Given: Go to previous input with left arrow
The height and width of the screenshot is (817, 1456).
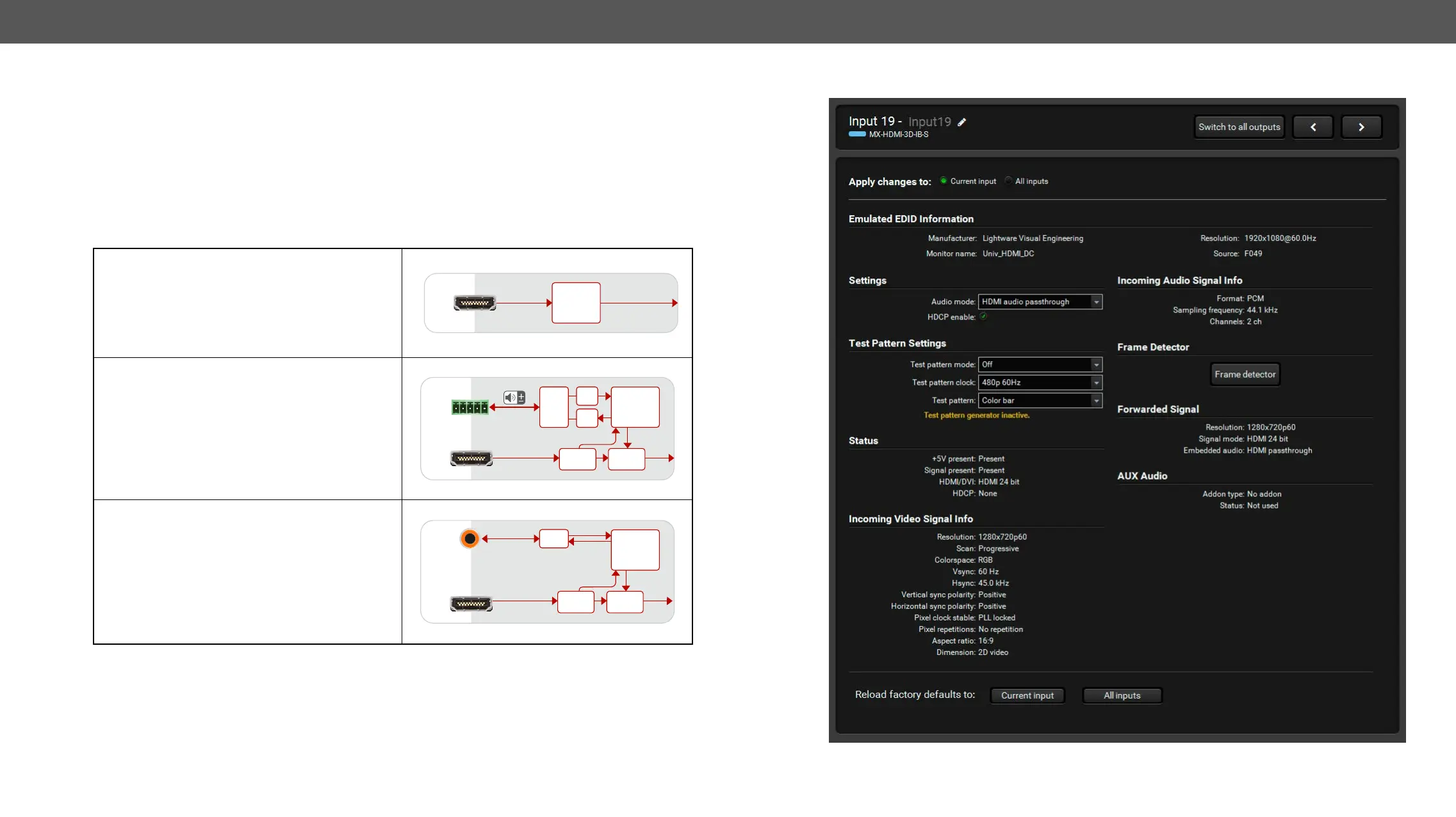Looking at the screenshot, I should coord(1313,127).
